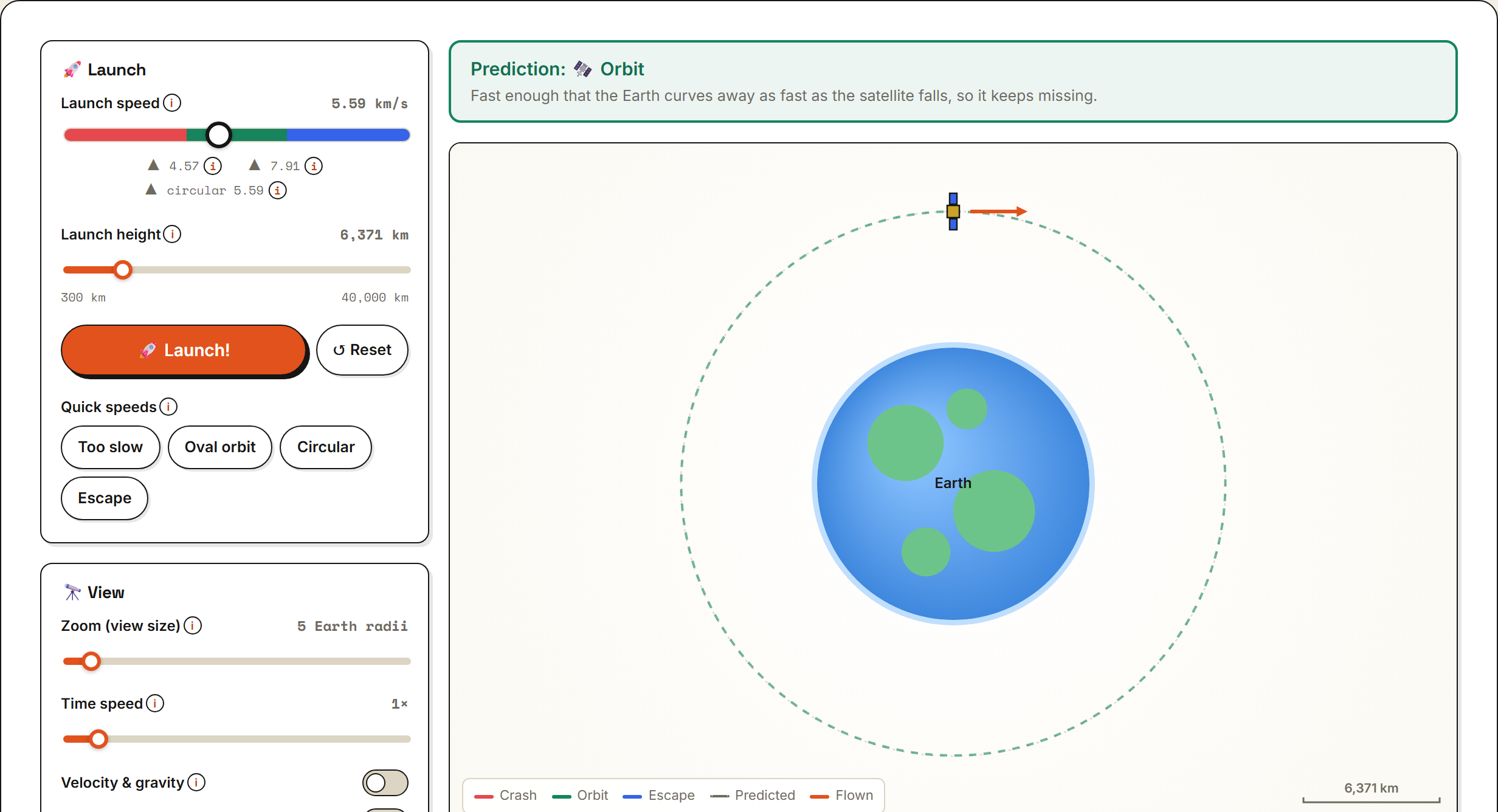Screen dimensions: 1498x812
Task: Click the Escape legend entry
Action: (659, 795)
